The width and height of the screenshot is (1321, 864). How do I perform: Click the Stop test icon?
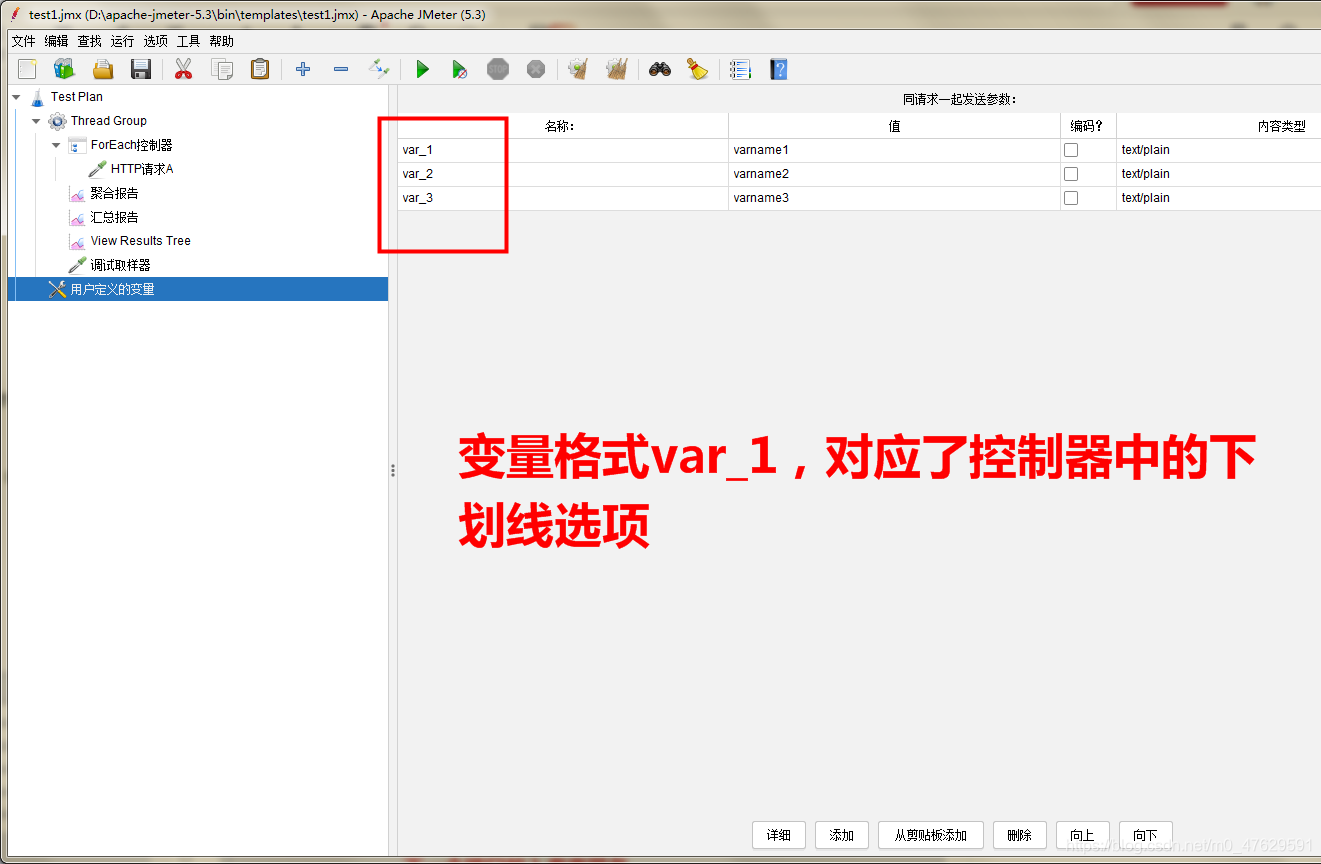click(498, 69)
